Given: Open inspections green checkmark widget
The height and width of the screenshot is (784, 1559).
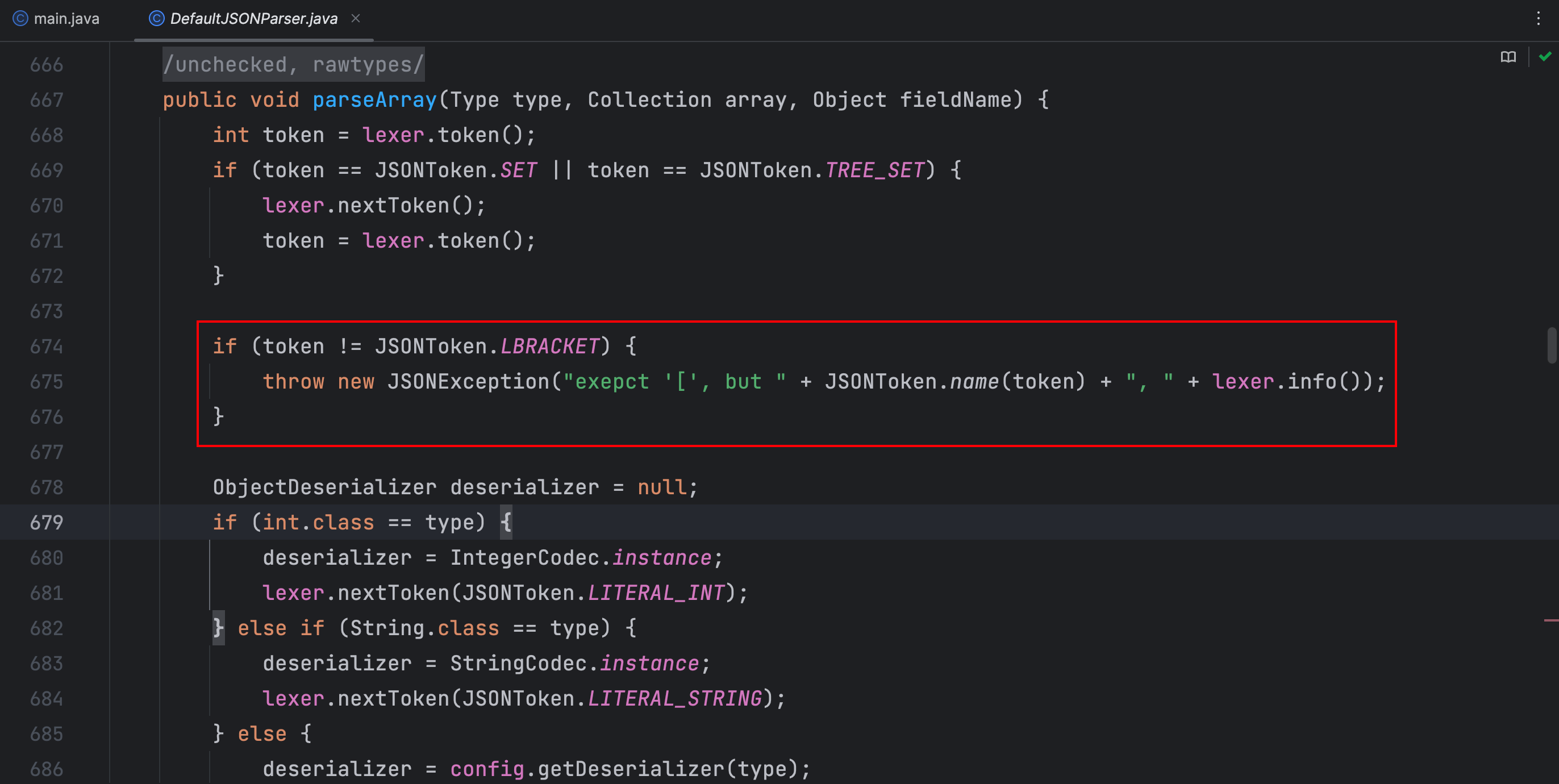Looking at the screenshot, I should click(x=1545, y=57).
